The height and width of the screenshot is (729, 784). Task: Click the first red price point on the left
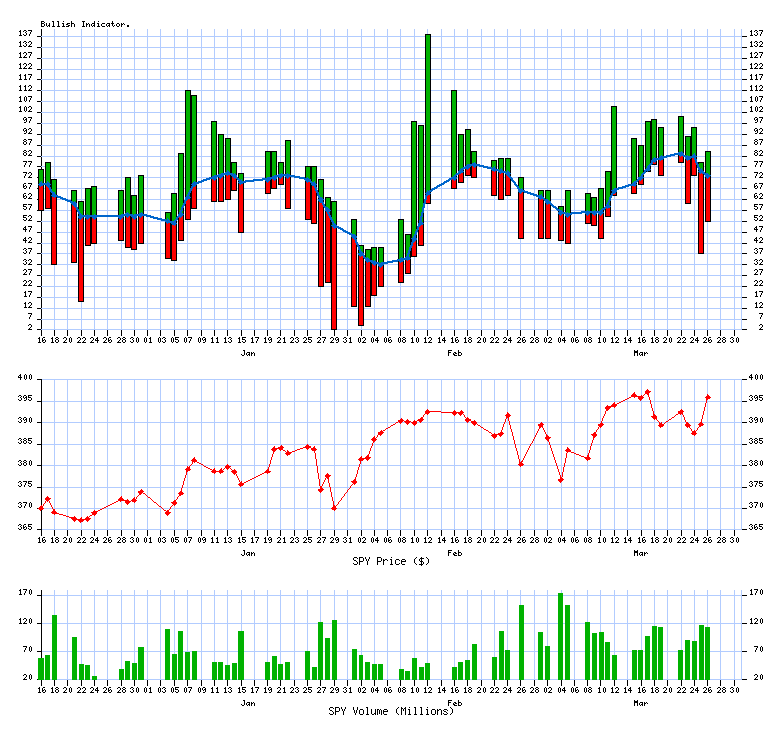tap(41, 508)
